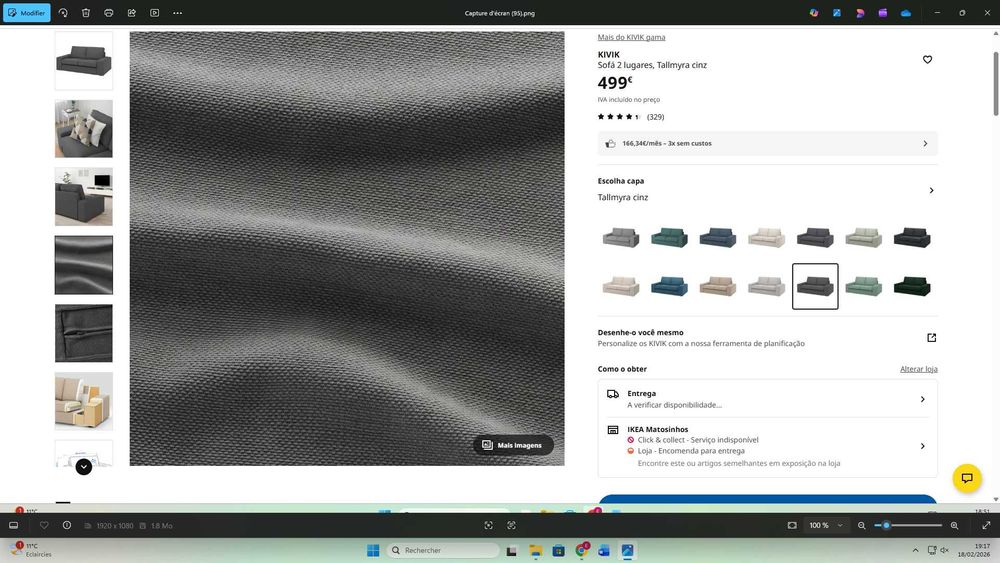Delete the image with the trash icon
Screen dimensions: 1000x563
(x=86, y=13)
